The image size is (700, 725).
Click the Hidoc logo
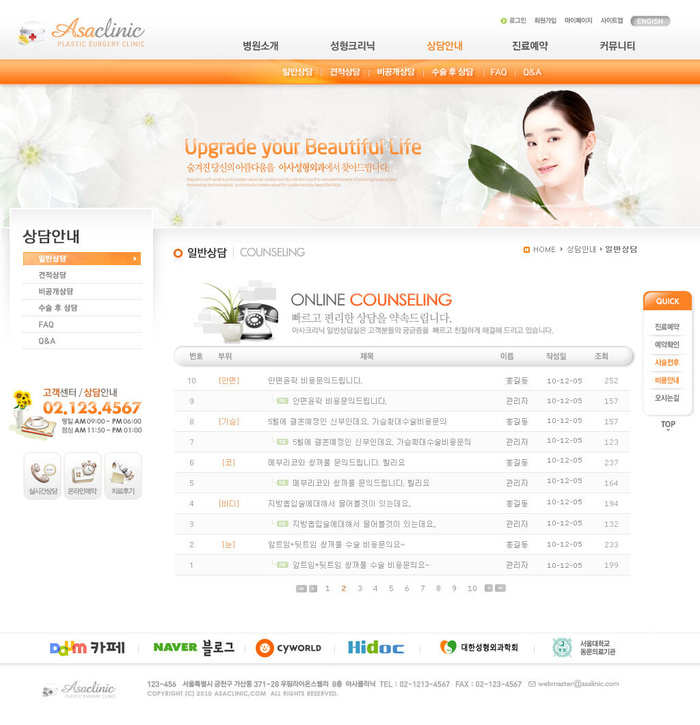click(x=375, y=647)
